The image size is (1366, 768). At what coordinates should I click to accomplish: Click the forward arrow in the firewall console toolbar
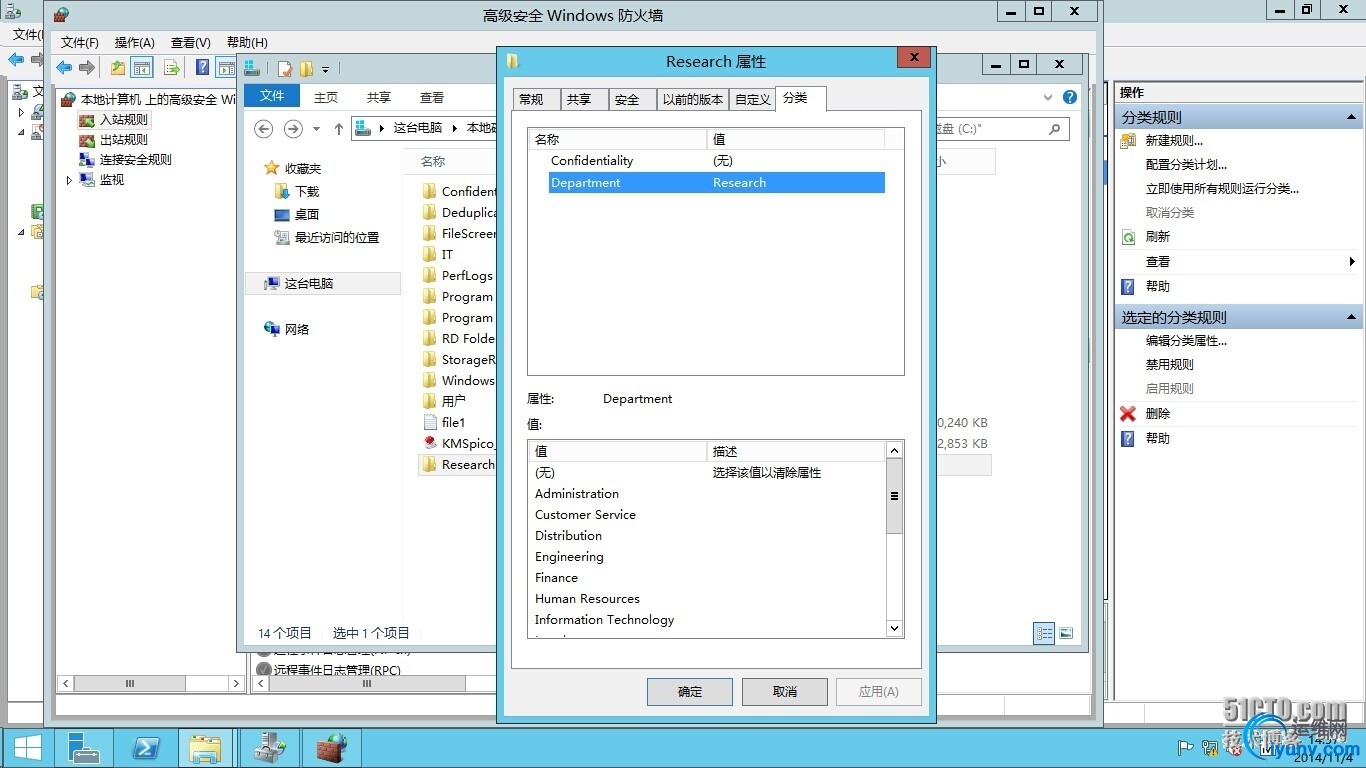tap(87, 68)
